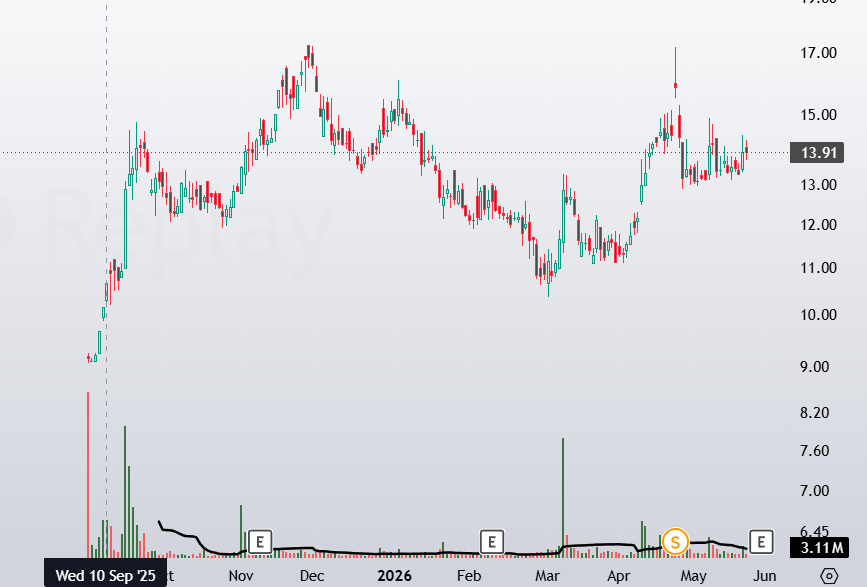Click the Dec label on time axis
This screenshot has height=587, width=867.
coord(312,576)
